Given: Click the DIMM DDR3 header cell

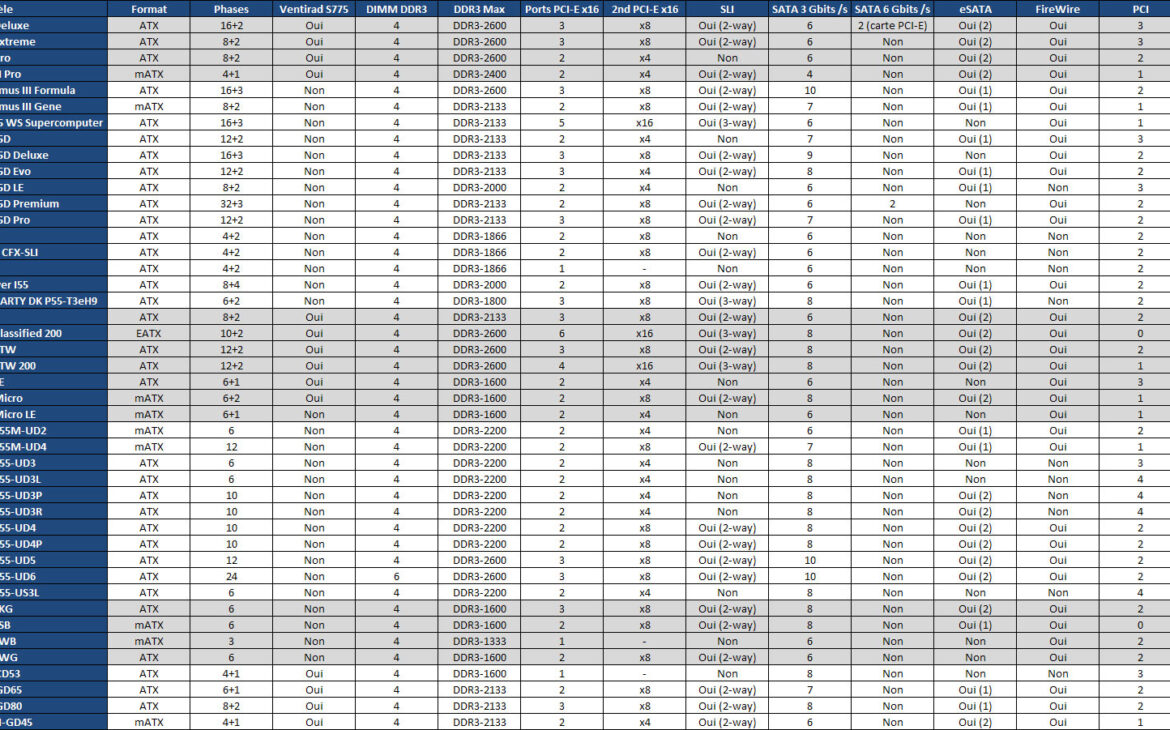Looking at the screenshot, I should (x=396, y=9).
